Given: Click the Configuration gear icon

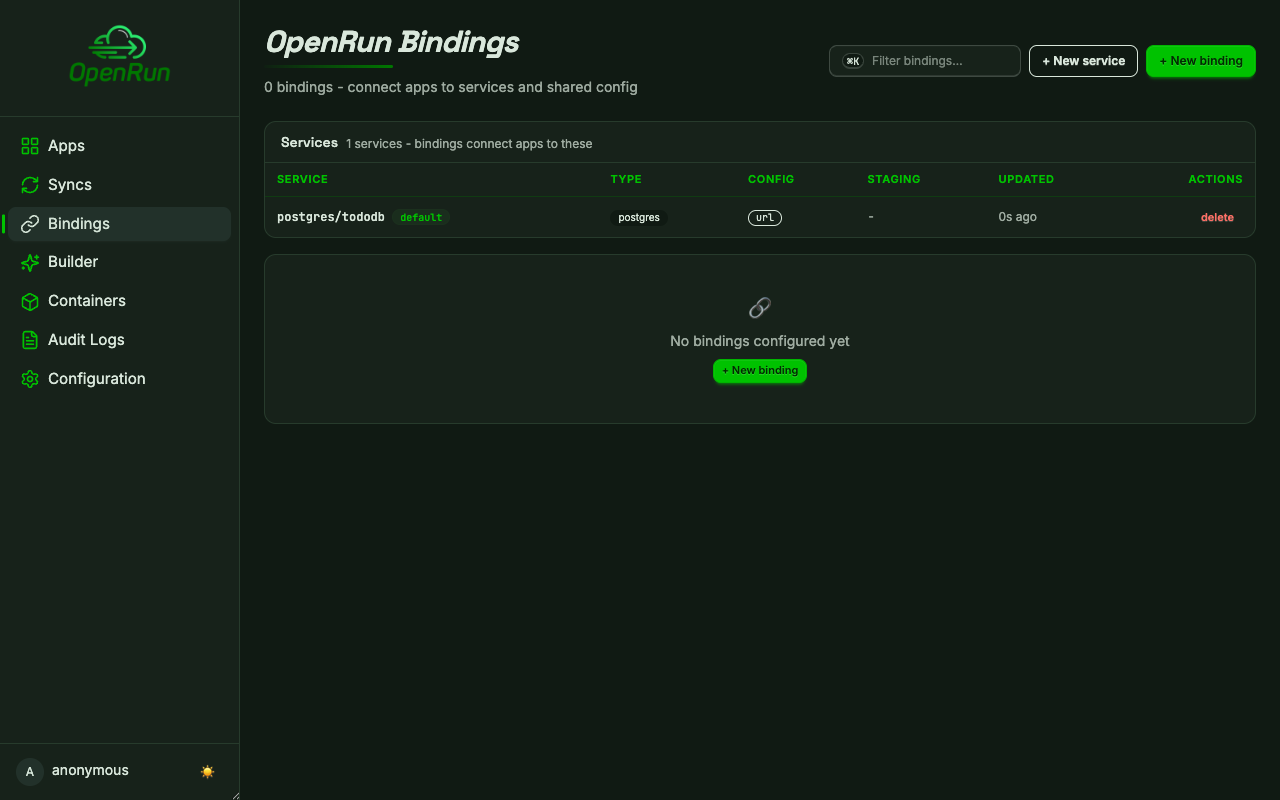Looking at the screenshot, I should click(30, 379).
